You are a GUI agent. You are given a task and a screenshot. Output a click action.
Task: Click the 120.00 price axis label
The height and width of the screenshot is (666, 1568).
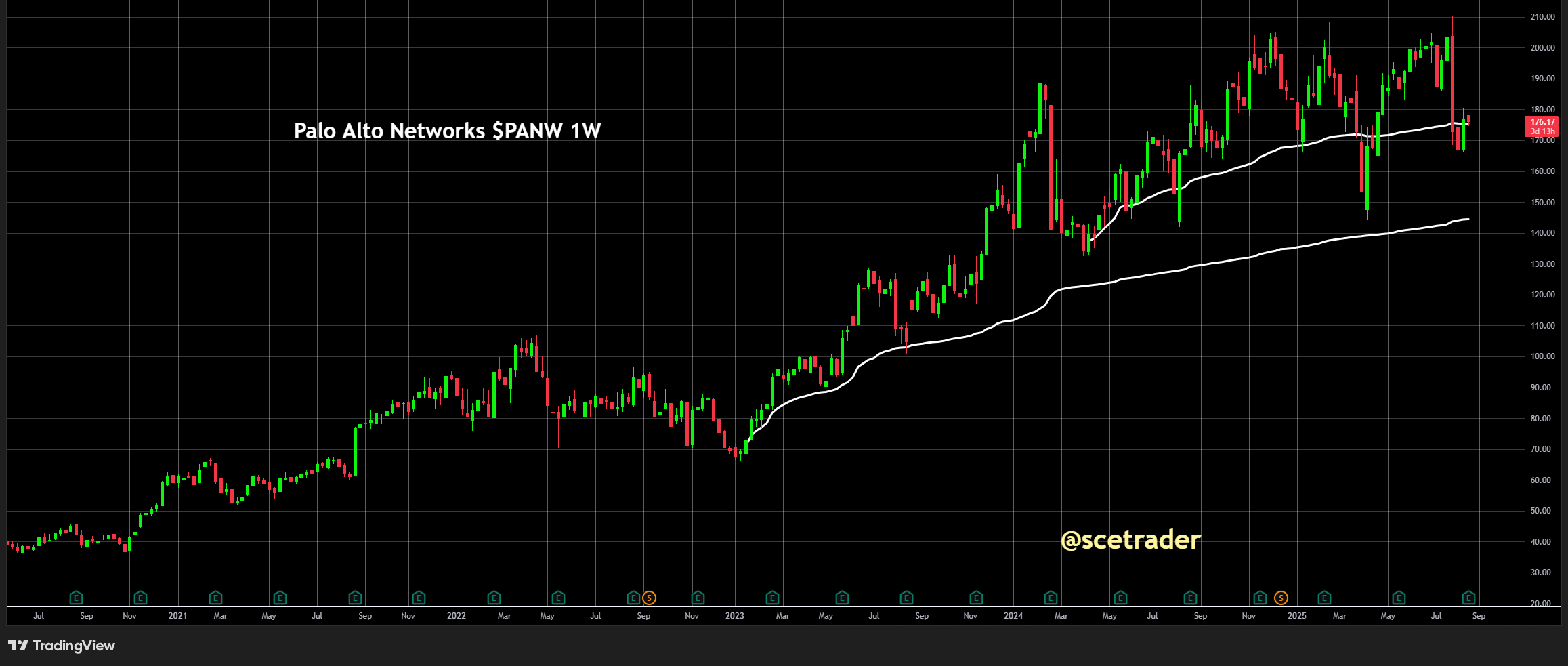pos(1543,295)
